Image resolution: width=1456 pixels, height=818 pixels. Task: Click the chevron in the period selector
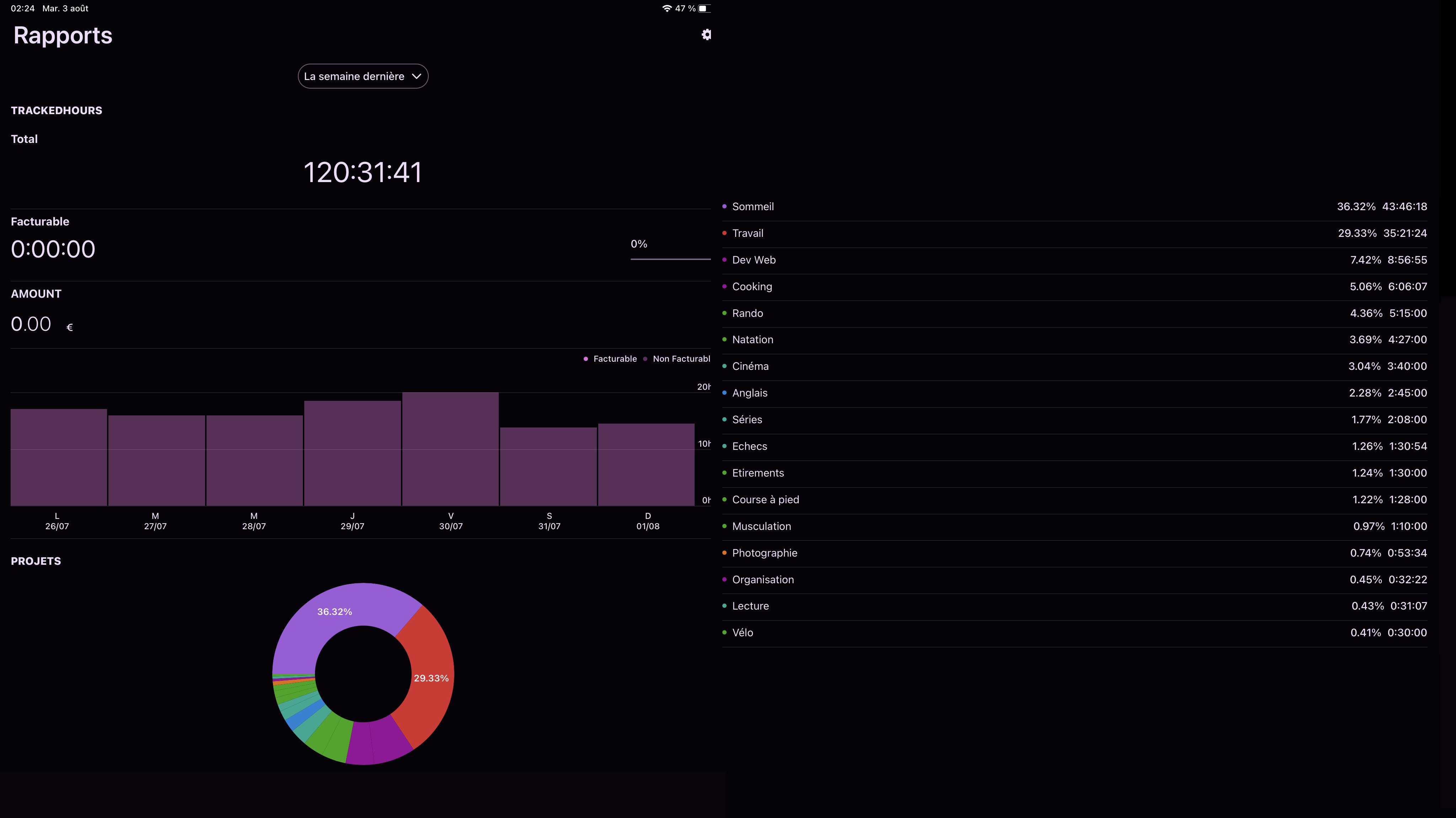[417, 76]
